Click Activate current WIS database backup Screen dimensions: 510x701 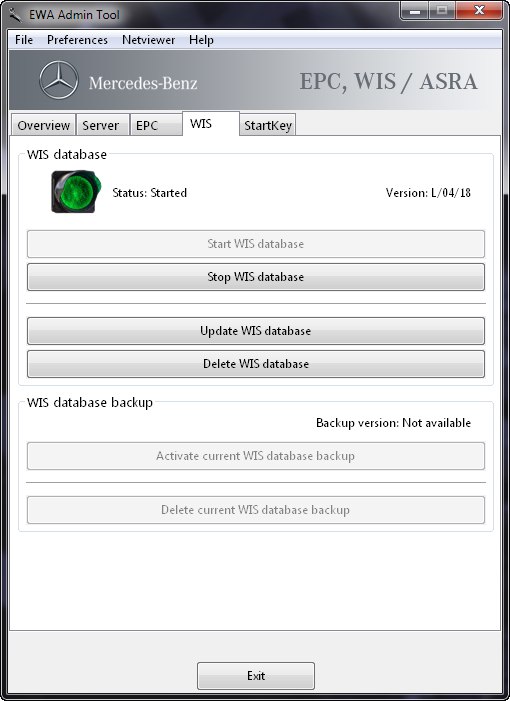pos(256,456)
